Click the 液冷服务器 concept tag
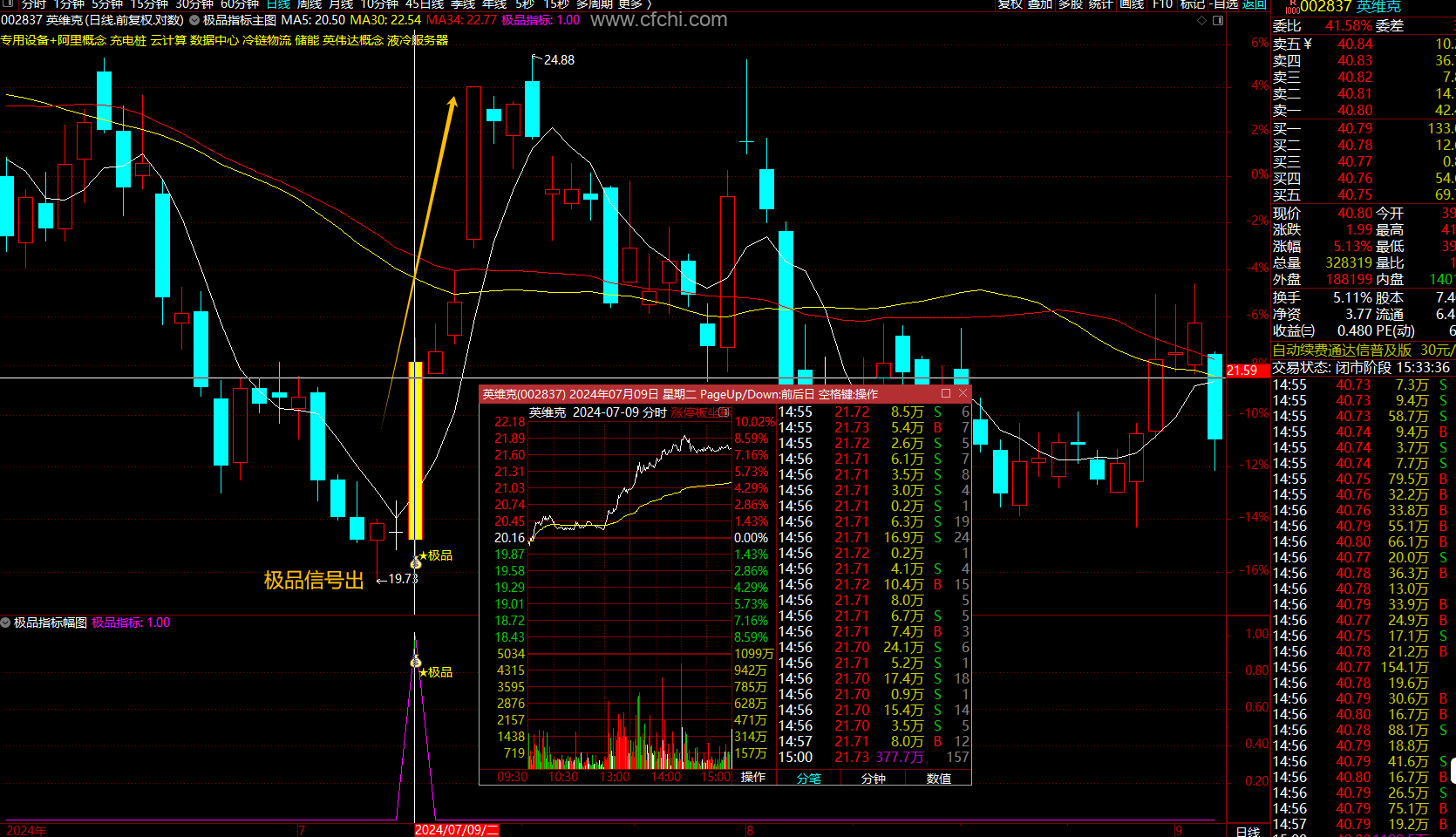The width and height of the screenshot is (1456, 837). click(418, 40)
